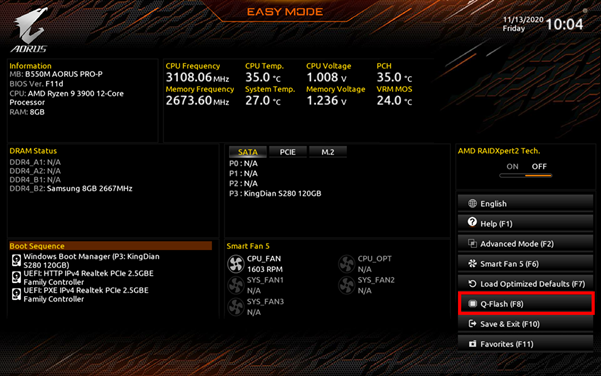
Task: Click the Load Optimized Defaults reset icon
Action: 472,284
